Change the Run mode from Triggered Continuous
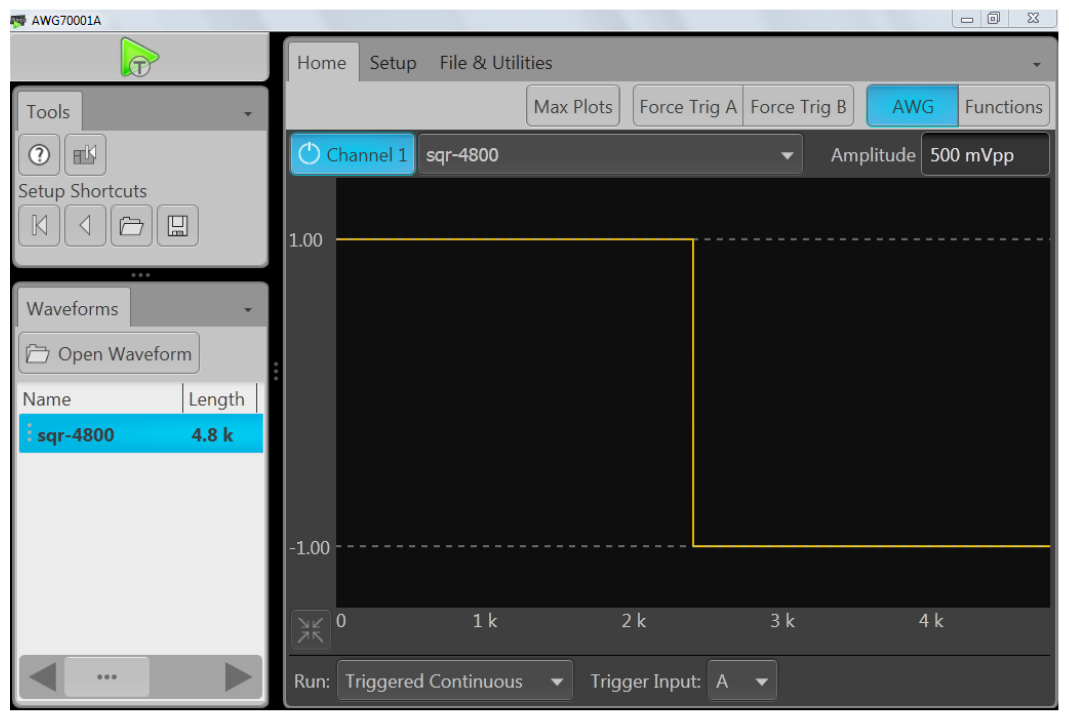 pyautogui.click(x=455, y=681)
